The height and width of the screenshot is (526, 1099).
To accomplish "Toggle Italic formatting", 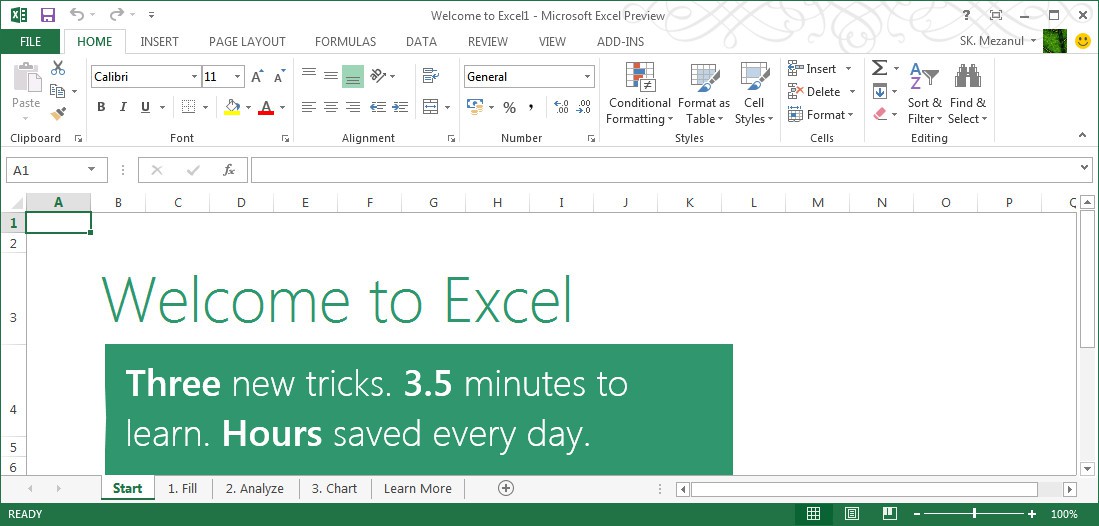I will point(123,107).
